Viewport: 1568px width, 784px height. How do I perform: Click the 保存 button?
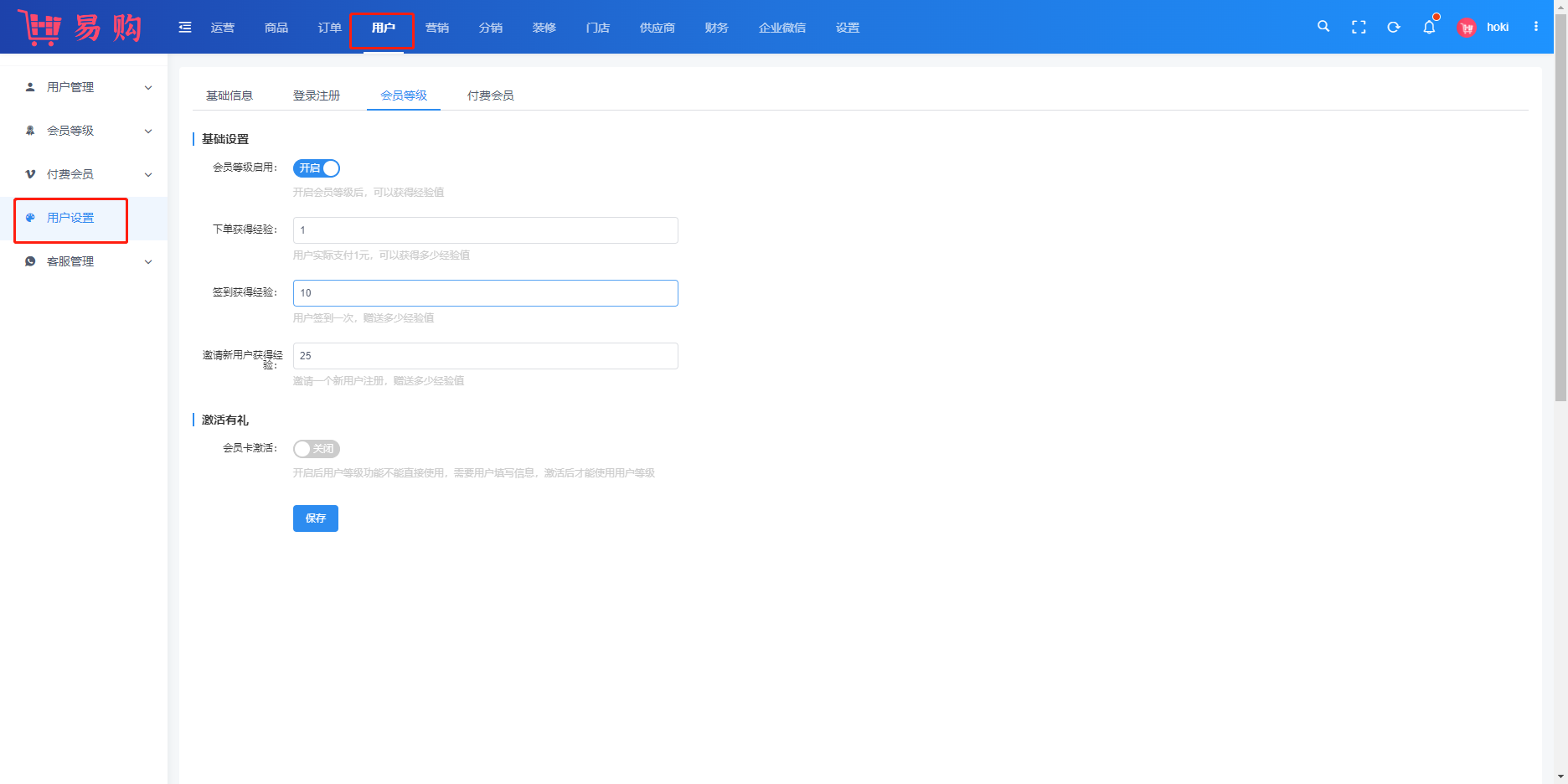point(316,518)
